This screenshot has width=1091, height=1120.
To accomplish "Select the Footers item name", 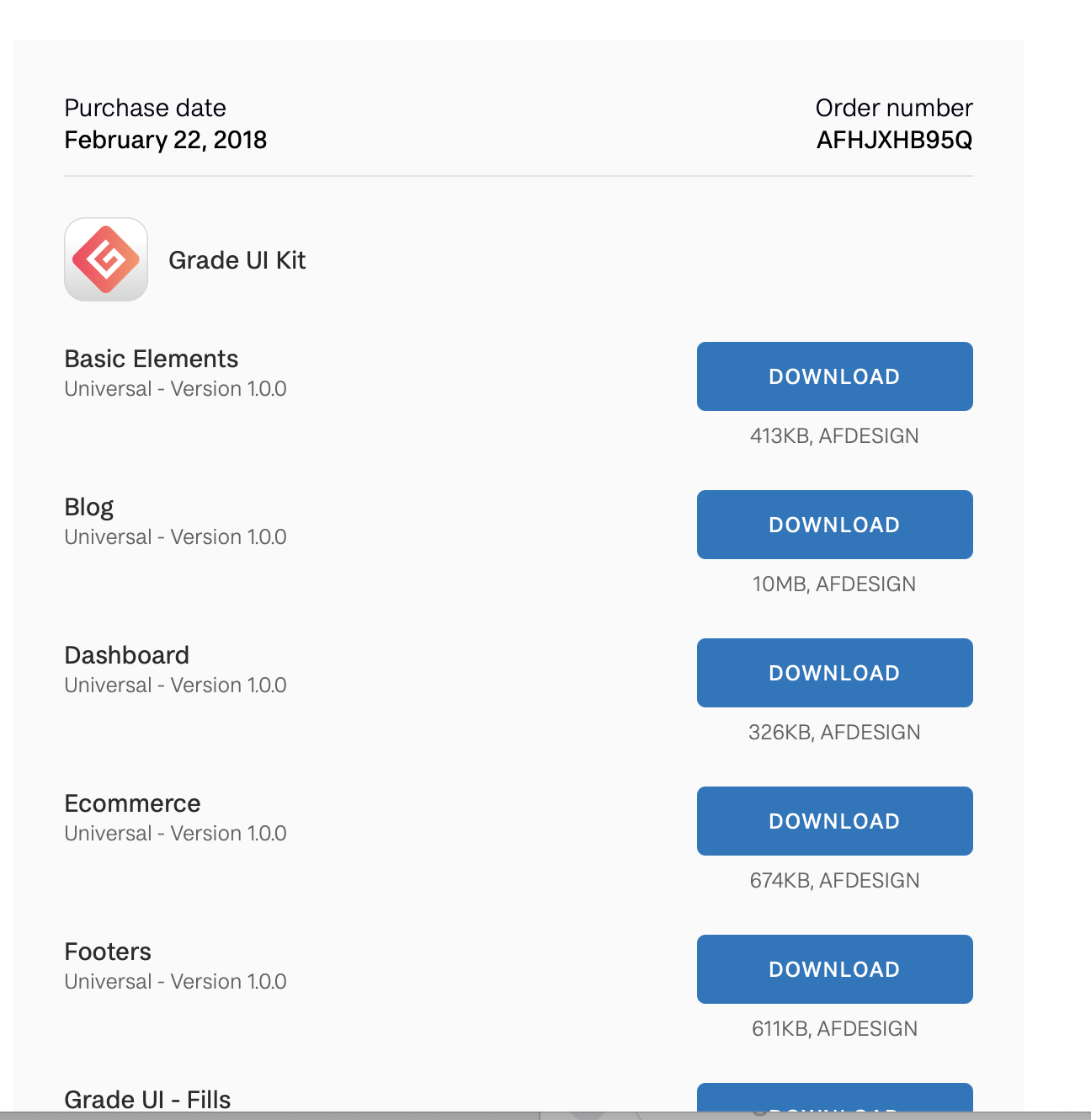I will (x=108, y=952).
